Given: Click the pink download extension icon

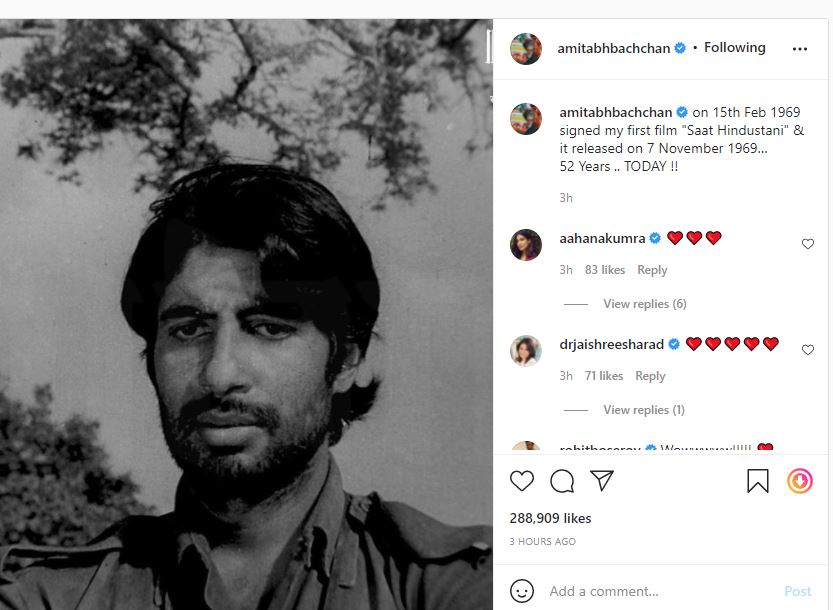Looking at the screenshot, I should [799, 481].
